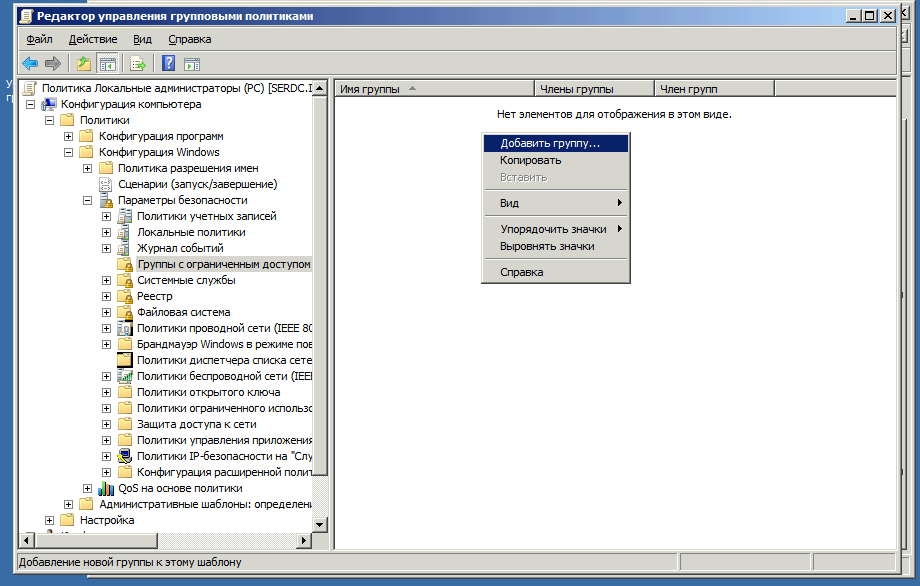Expand the Локальные политики node

106,232
